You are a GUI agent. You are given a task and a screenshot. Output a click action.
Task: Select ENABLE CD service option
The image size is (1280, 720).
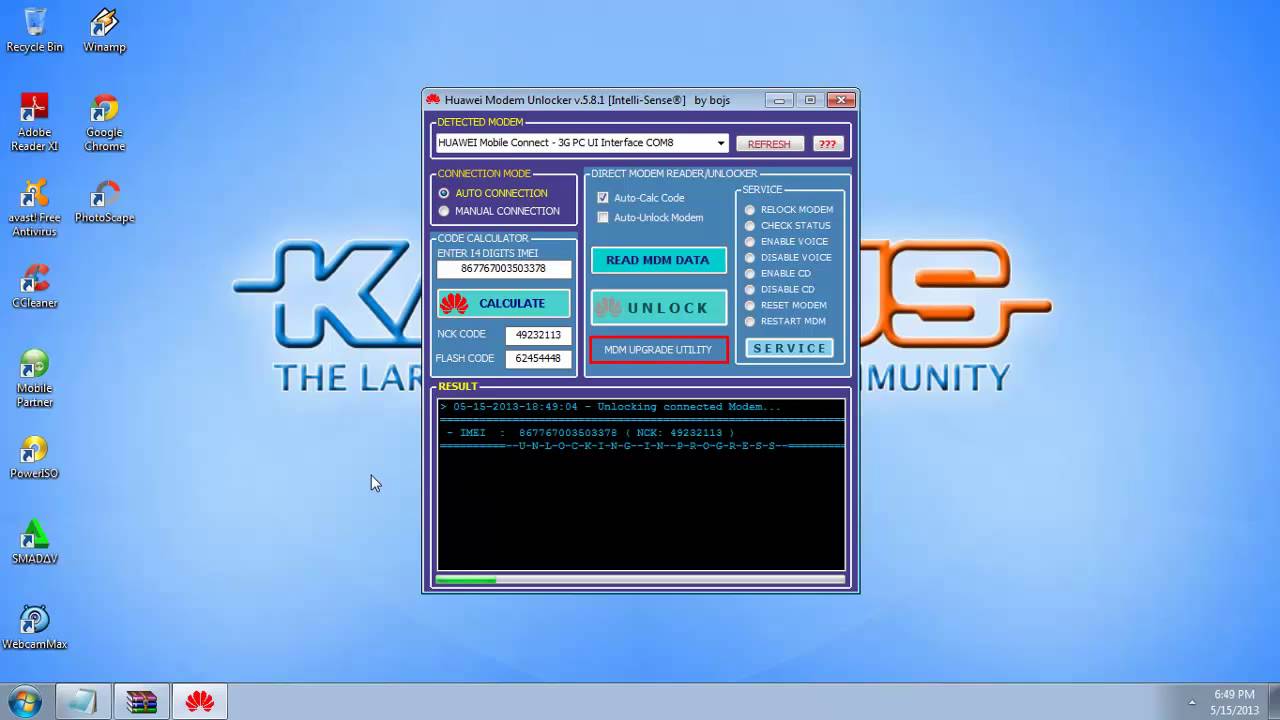pos(750,274)
